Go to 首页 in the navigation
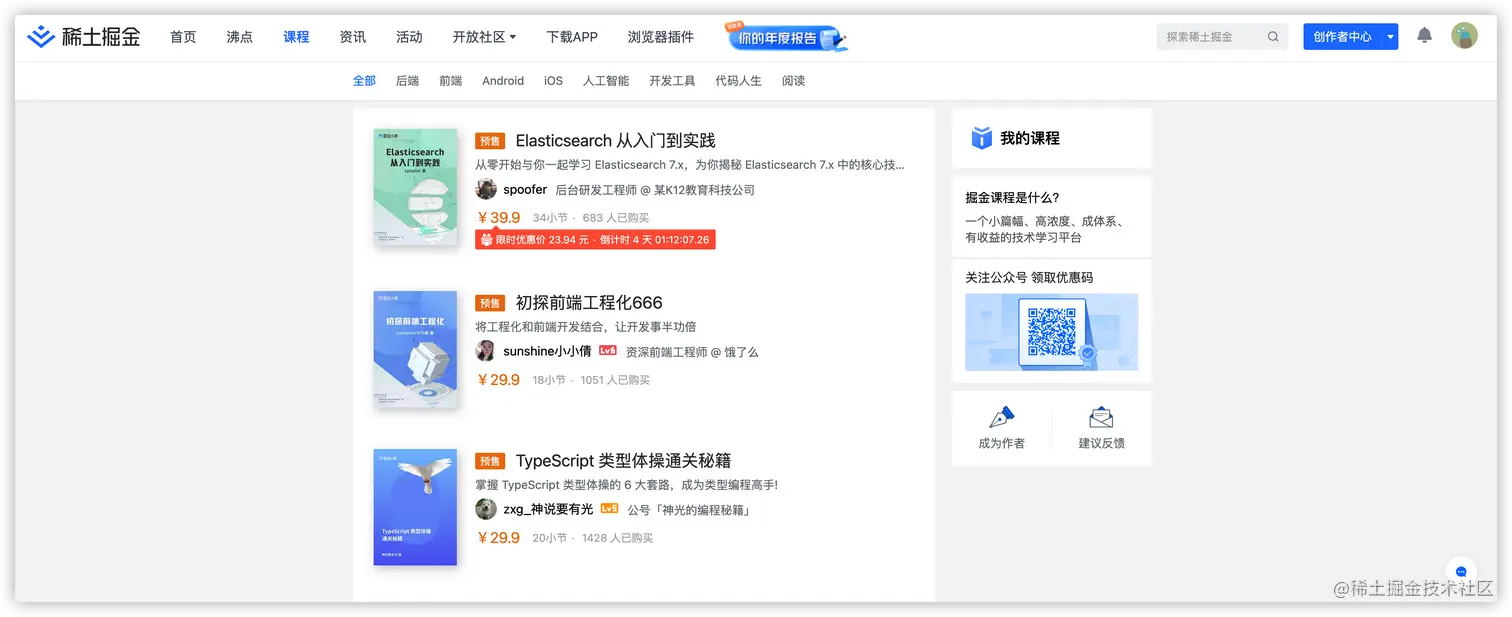The width and height of the screenshot is (1512, 617). pyautogui.click(x=183, y=37)
